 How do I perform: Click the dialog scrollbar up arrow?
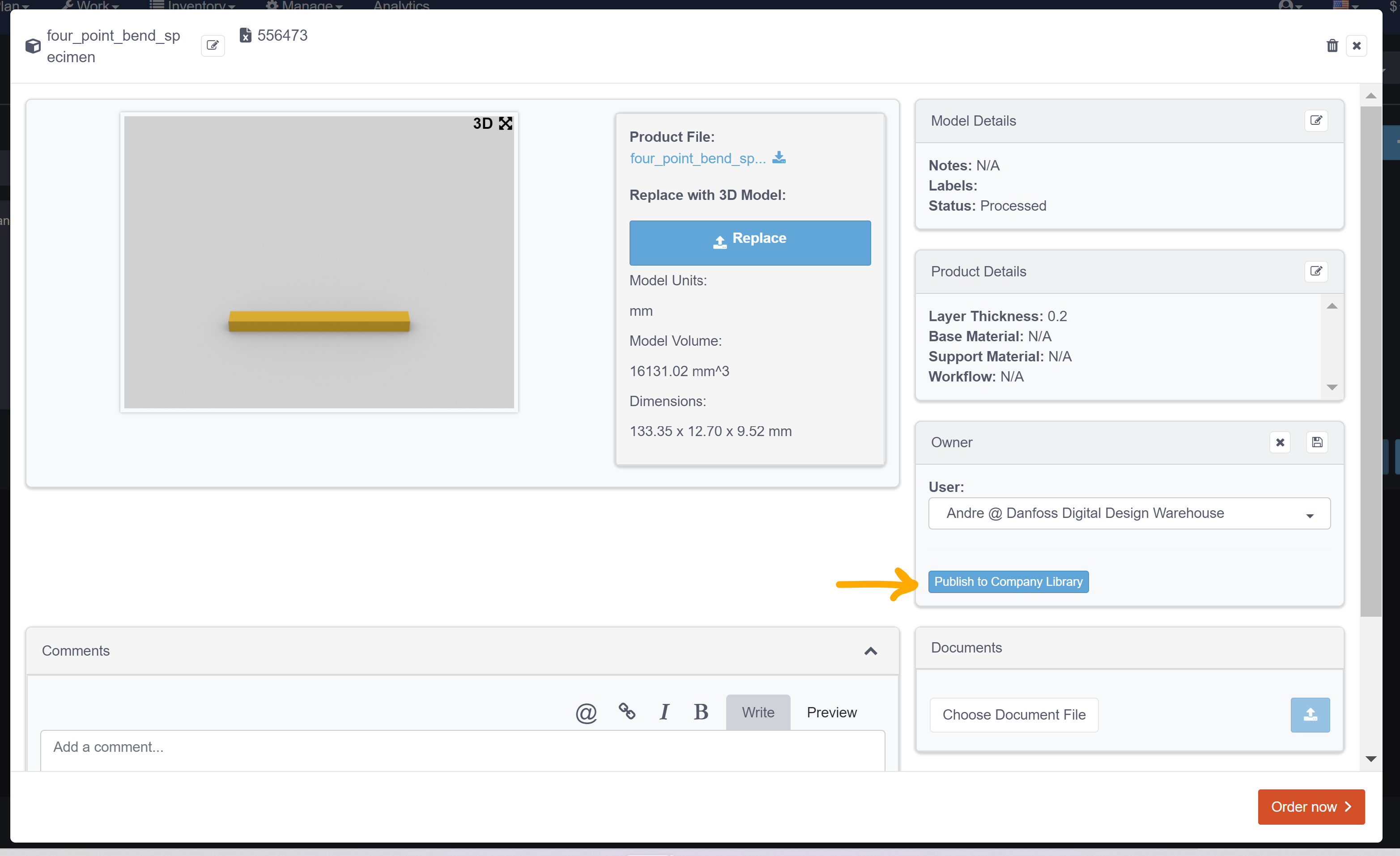click(1370, 95)
